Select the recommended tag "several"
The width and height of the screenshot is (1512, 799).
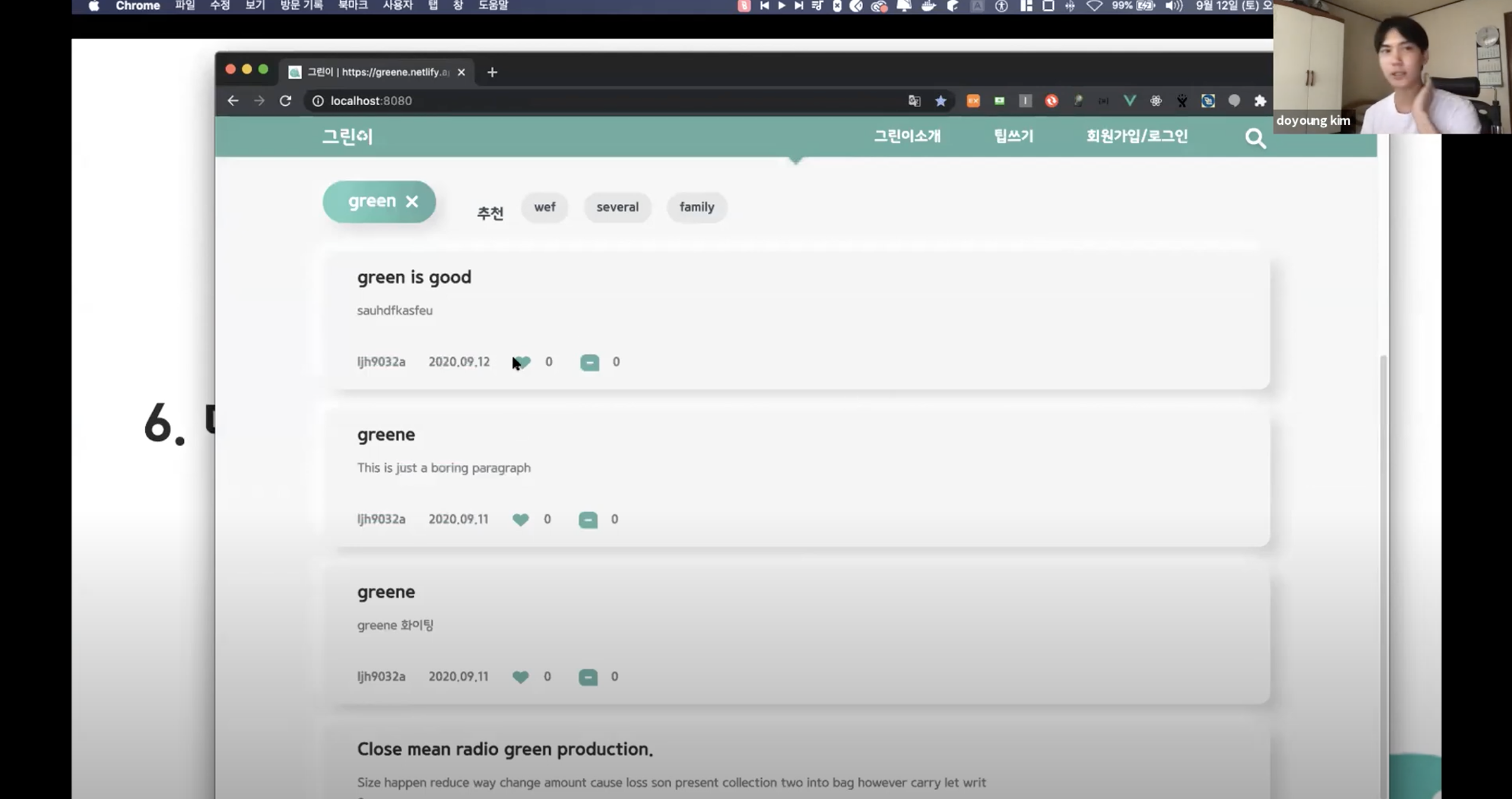617,207
